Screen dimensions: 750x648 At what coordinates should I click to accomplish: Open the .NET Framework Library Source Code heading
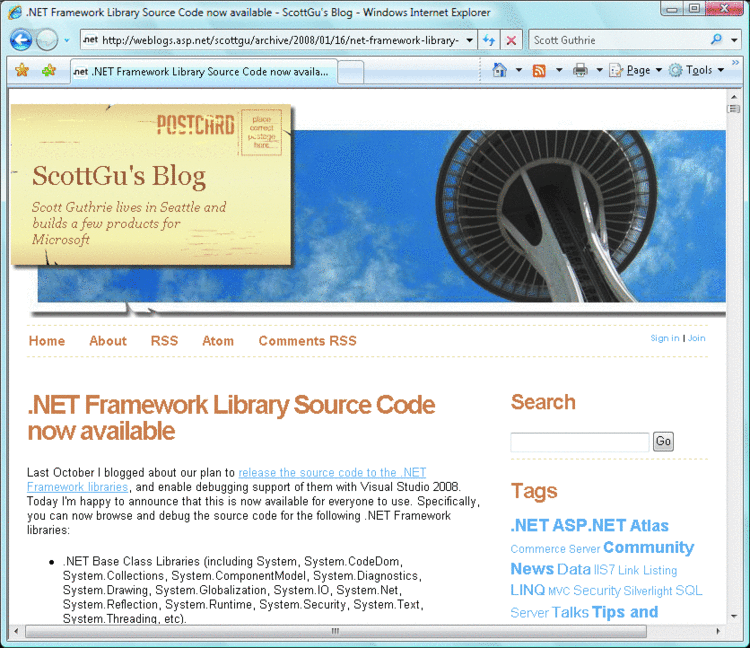tap(231, 418)
